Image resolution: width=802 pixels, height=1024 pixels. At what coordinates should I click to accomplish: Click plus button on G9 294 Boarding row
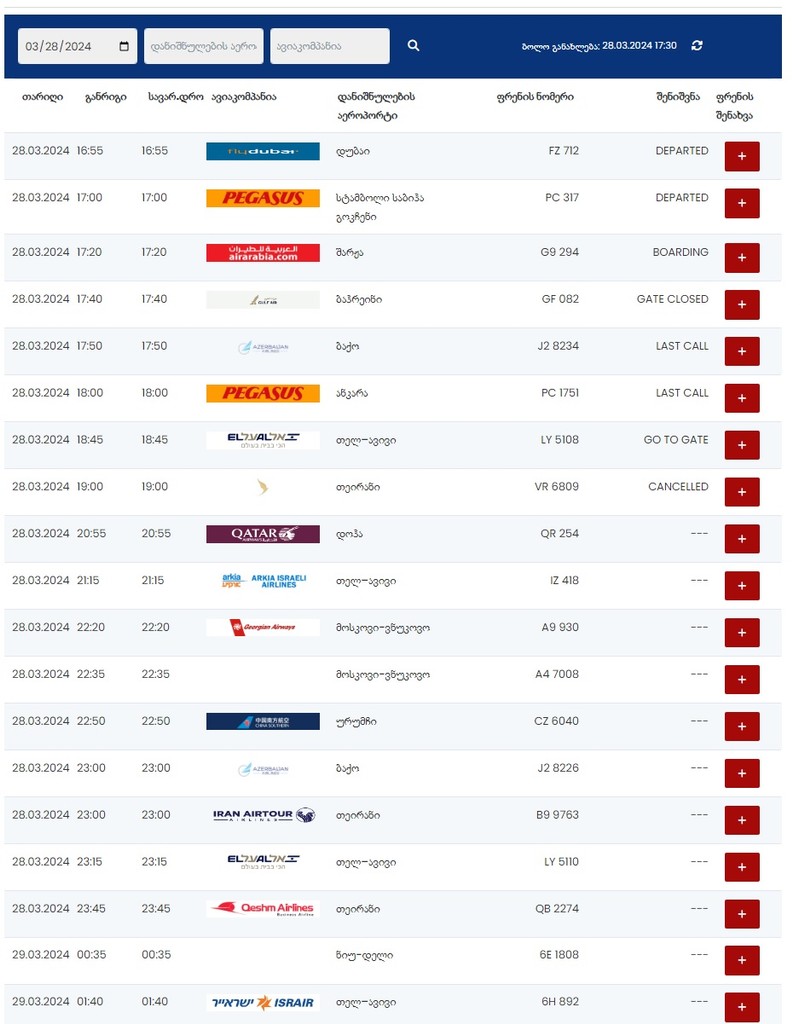[742, 258]
